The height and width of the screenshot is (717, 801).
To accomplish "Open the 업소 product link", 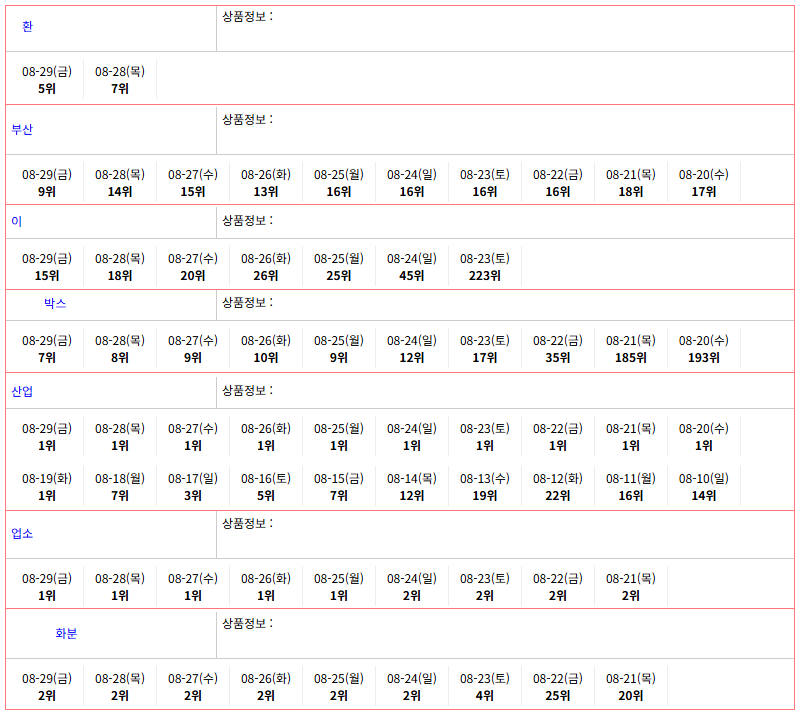I will point(22,534).
